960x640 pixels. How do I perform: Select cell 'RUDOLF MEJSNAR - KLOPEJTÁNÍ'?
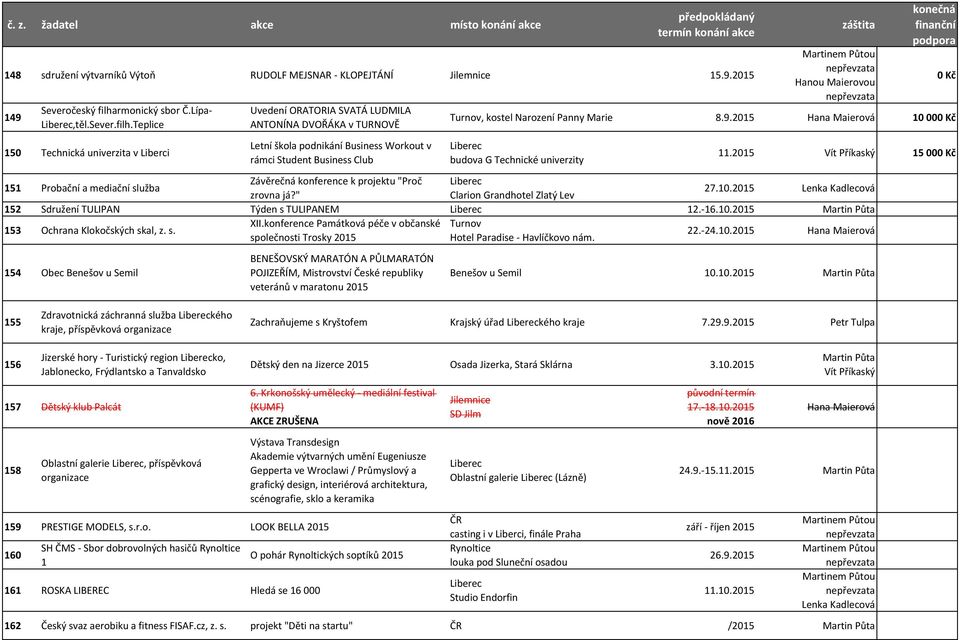(x=321, y=75)
